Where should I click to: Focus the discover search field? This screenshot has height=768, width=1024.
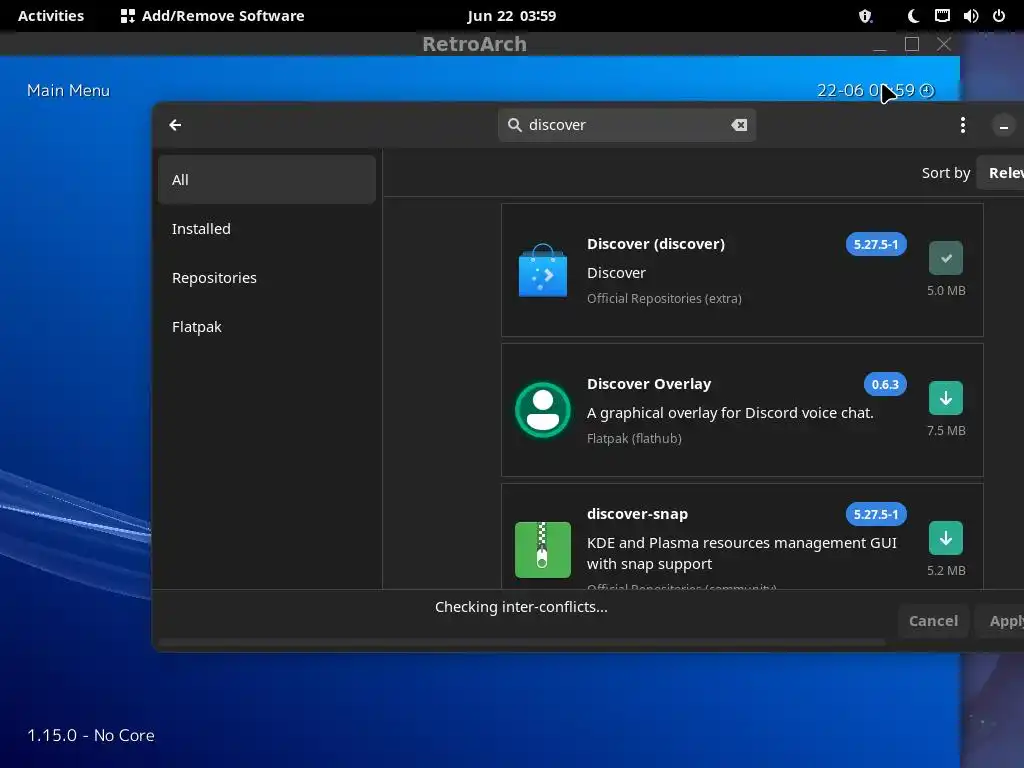(x=627, y=125)
